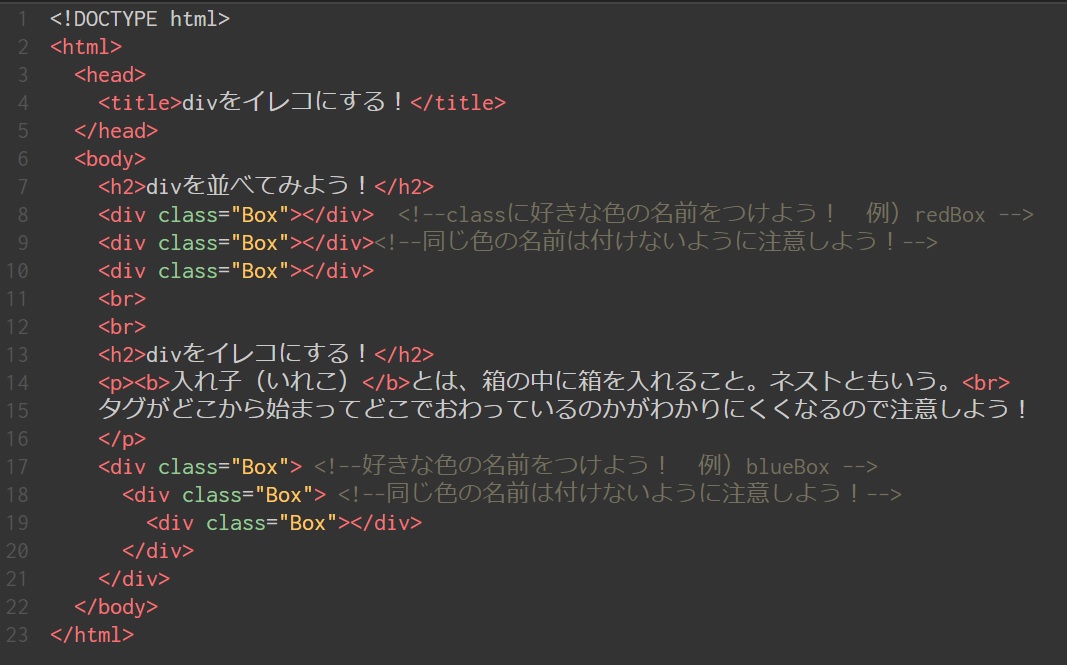Click the closing p tag on line 16
1067x665 pixels.
click(121, 438)
